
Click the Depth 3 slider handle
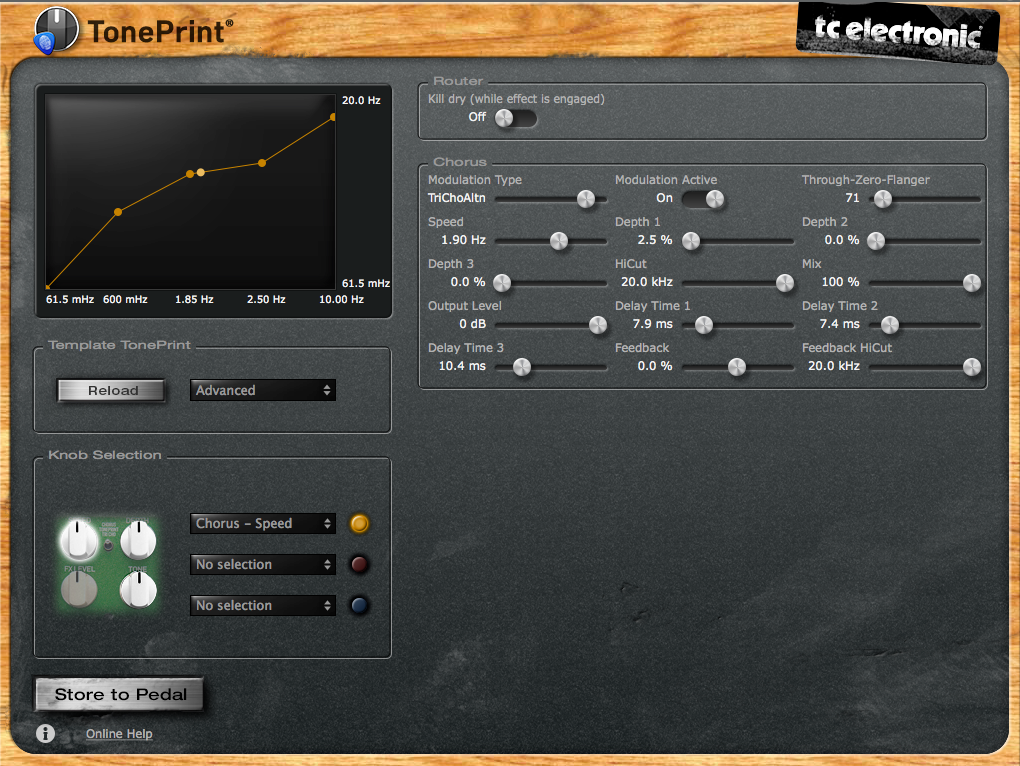click(x=502, y=283)
